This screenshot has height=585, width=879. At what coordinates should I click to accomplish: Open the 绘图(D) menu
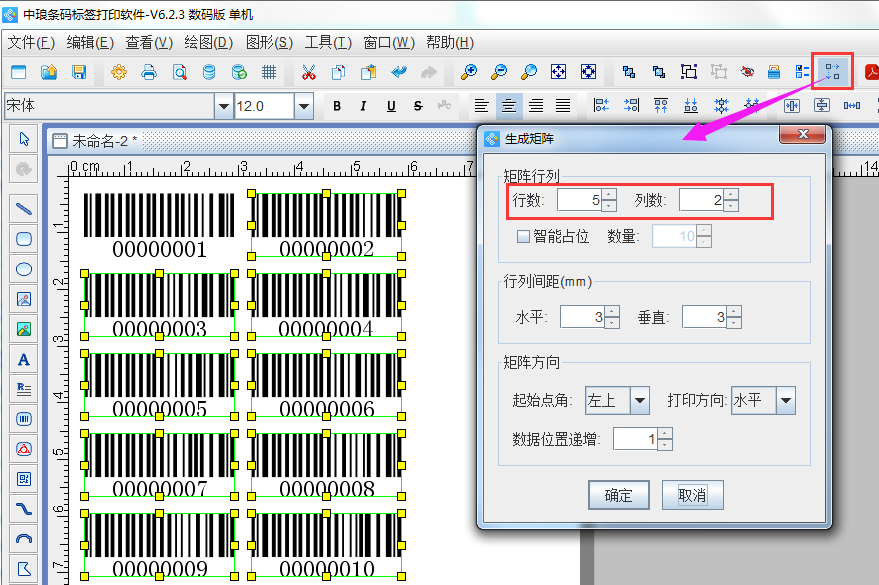pos(208,42)
